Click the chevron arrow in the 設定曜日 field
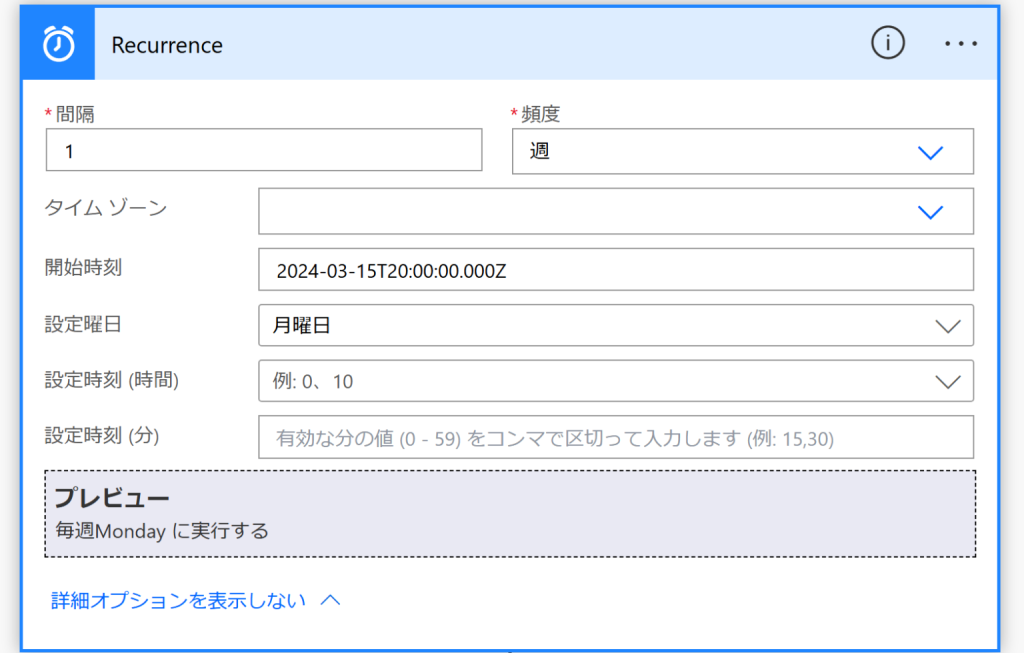Screen dimensions: 1024x653 coord(946,326)
